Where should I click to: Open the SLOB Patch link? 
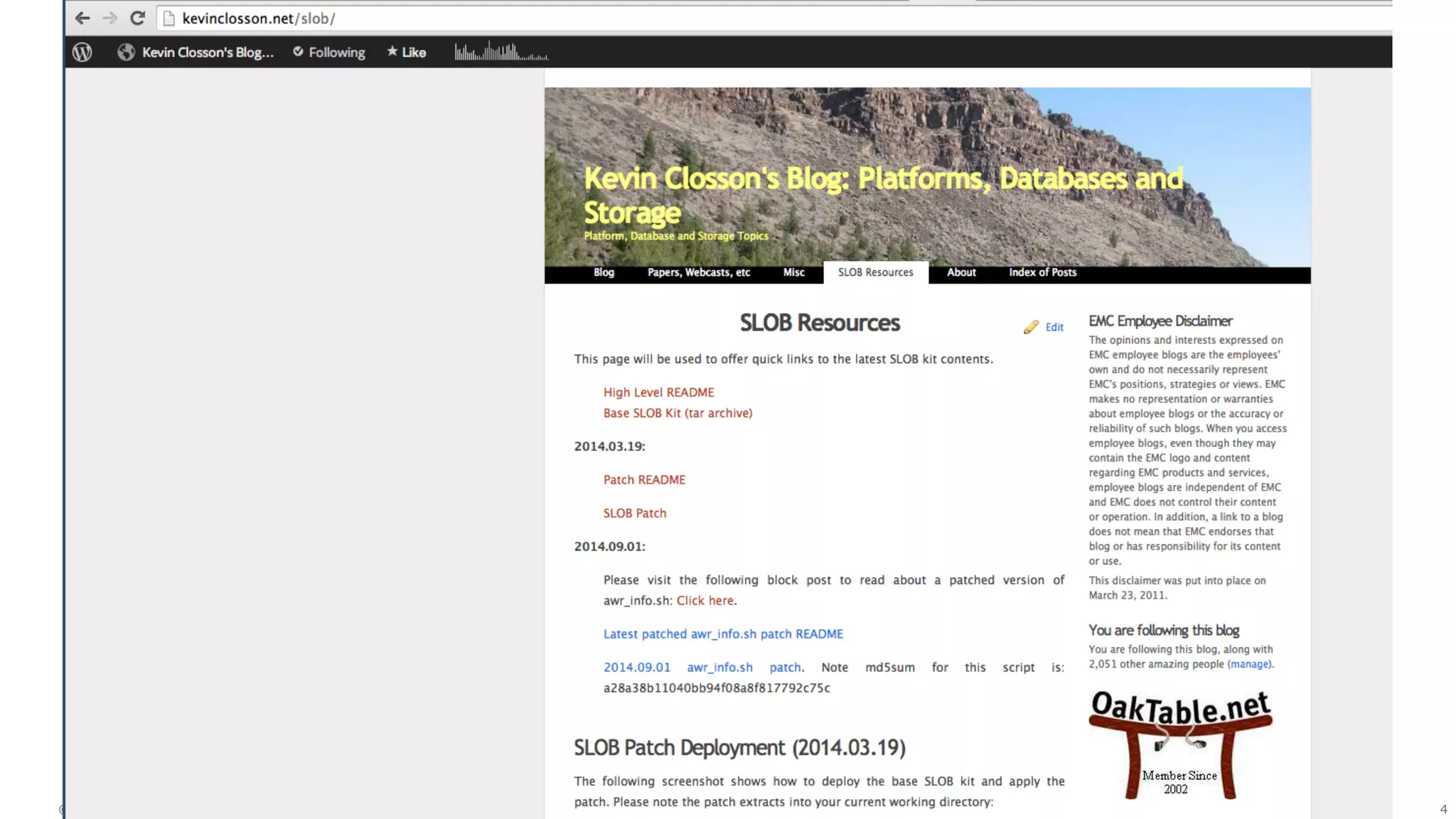(634, 513)
